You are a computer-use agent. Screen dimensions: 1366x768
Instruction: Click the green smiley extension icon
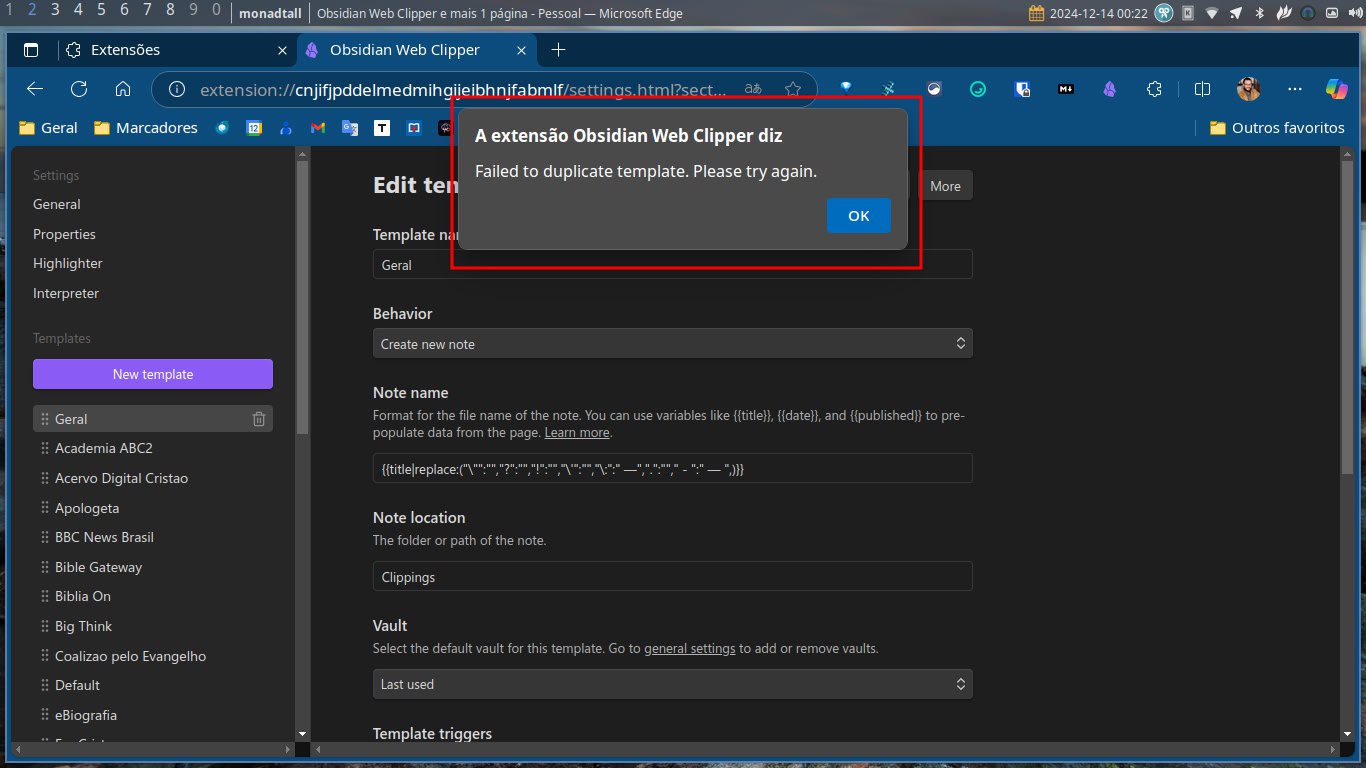978,89
